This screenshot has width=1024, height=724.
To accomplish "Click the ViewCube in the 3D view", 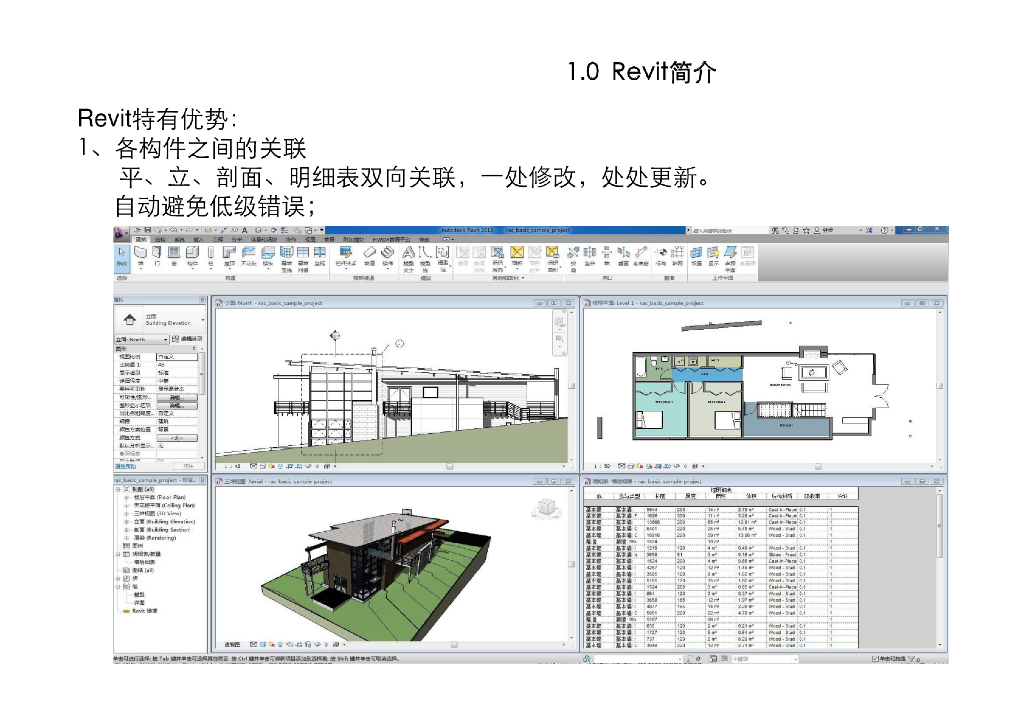I will tap(546, 508).
